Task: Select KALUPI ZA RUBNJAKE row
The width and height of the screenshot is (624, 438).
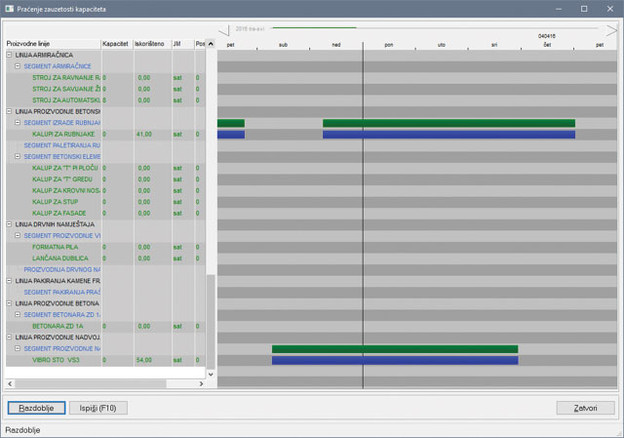Action: [x=64, y=134]
